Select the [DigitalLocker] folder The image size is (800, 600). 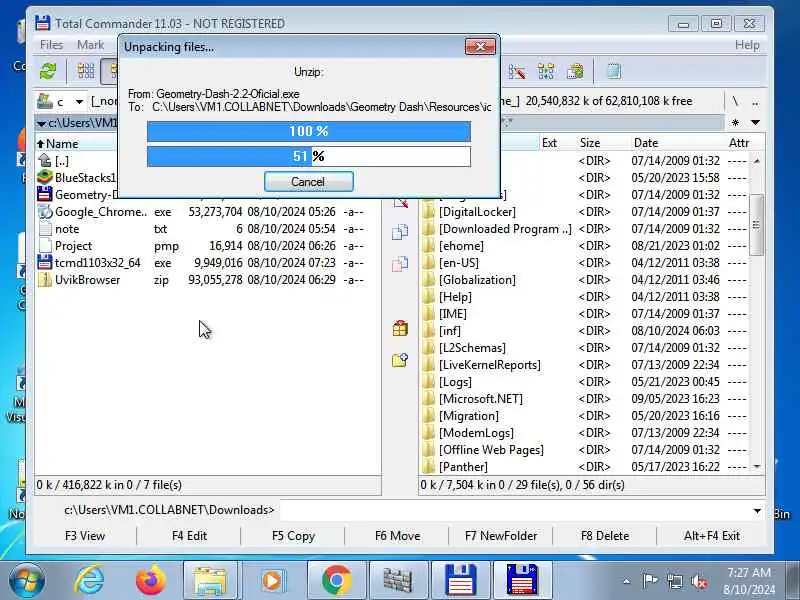coord(584,212)
